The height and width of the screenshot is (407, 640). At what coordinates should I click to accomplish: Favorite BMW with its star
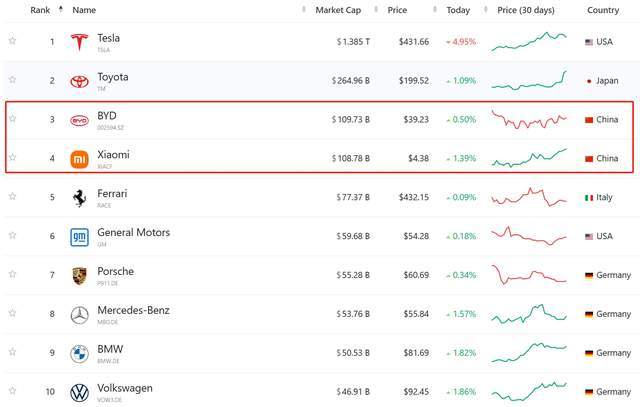[13, 352]
